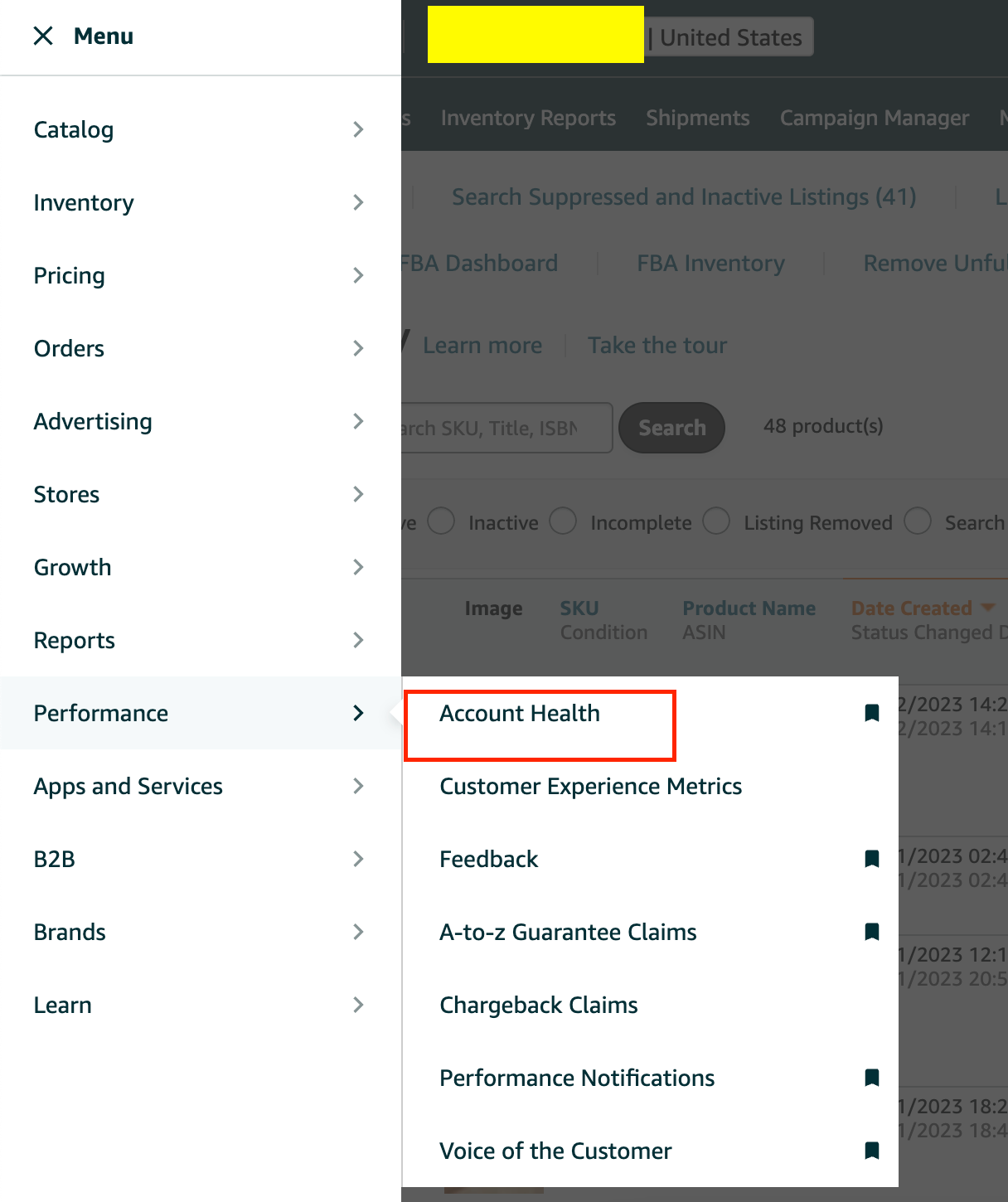Toggle bookmark for Performance Notifications

click(872, 1078)
